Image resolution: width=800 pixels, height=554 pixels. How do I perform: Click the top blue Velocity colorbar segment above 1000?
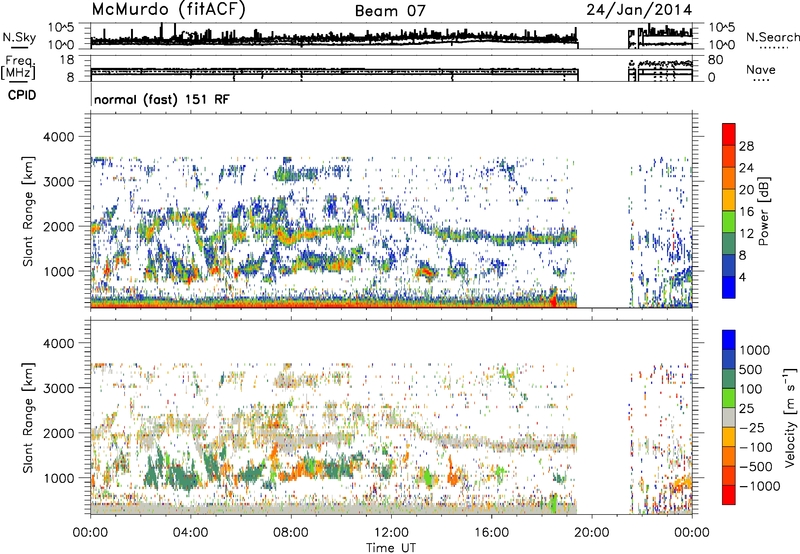pyautogui.click(x=729, y=340)
